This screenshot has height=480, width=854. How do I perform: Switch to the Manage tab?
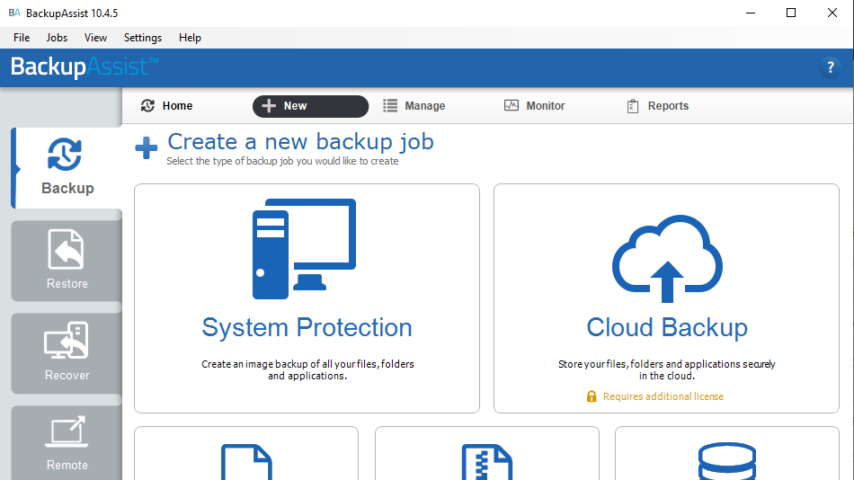pos(414,106)
